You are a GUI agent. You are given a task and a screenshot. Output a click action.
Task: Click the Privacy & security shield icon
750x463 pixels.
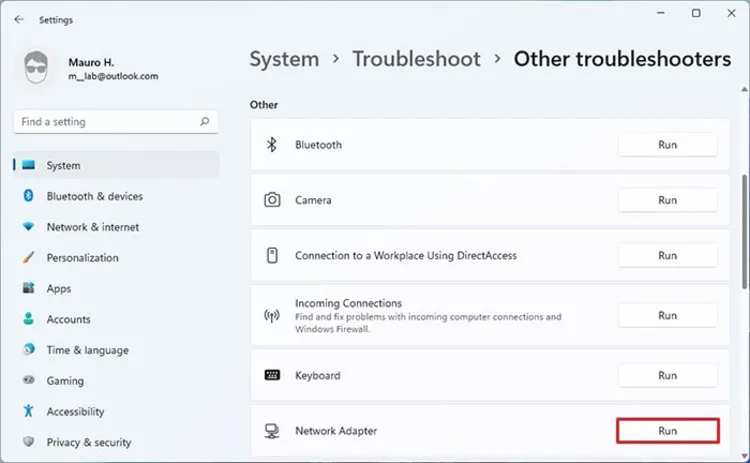pos(28,441)
